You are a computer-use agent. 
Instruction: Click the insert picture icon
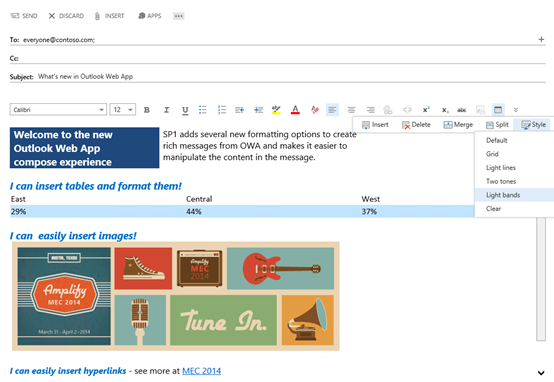pyautogui.click(x=481, y=110)
